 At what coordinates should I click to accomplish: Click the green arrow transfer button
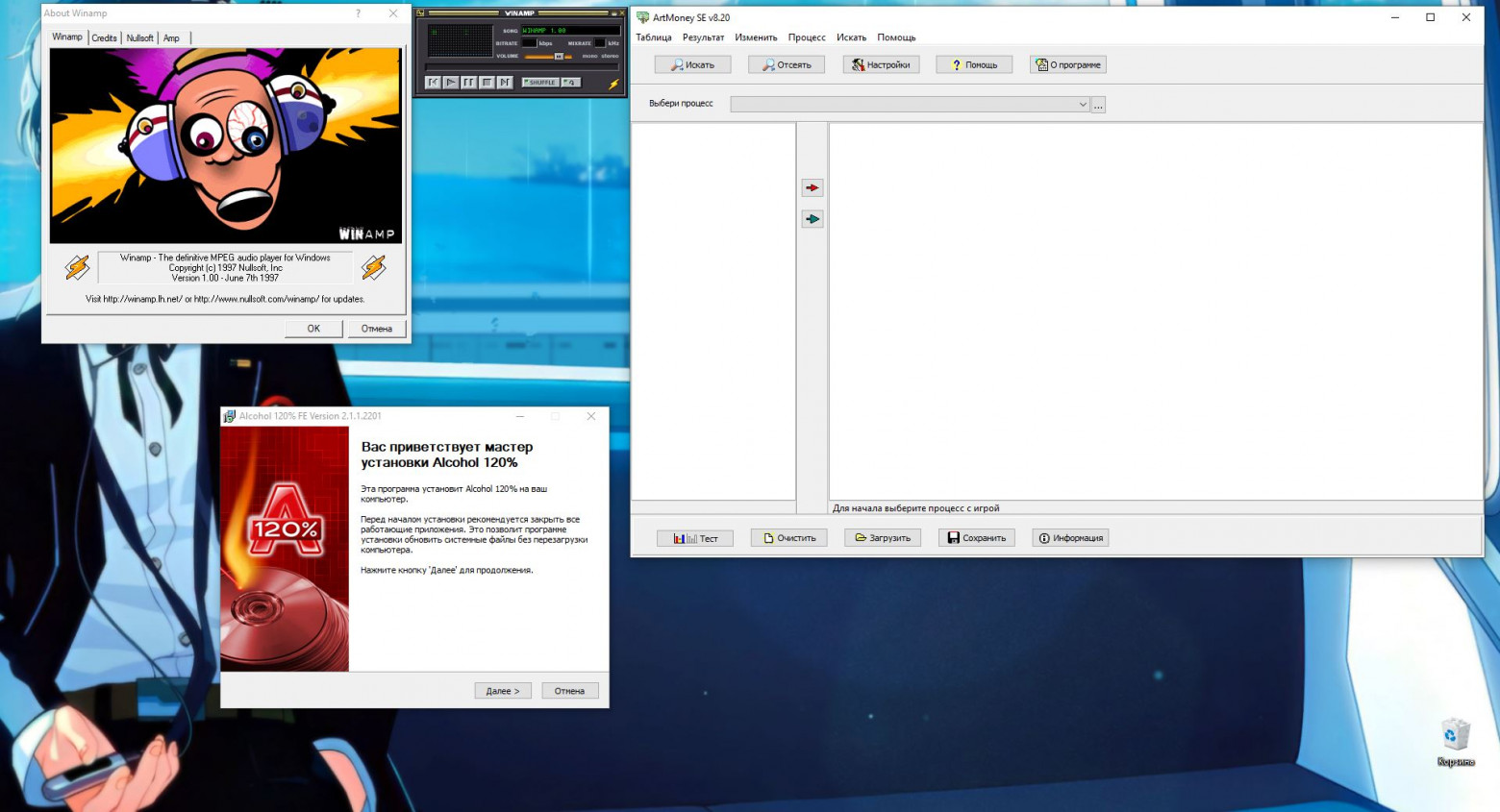pyautogui.click(x=812, y=219)
